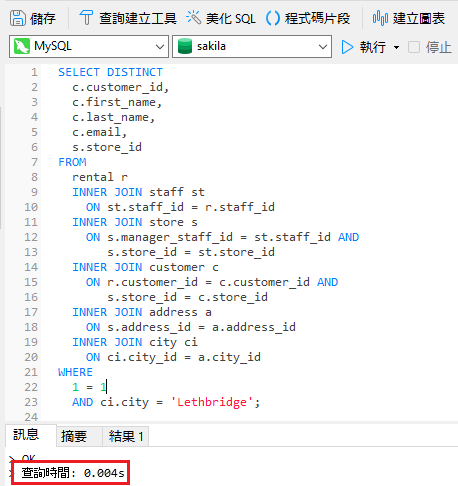Click INNER JOIN city ci line
The height and width of the screenshot is (486, 458).
[x=135, y=342]
